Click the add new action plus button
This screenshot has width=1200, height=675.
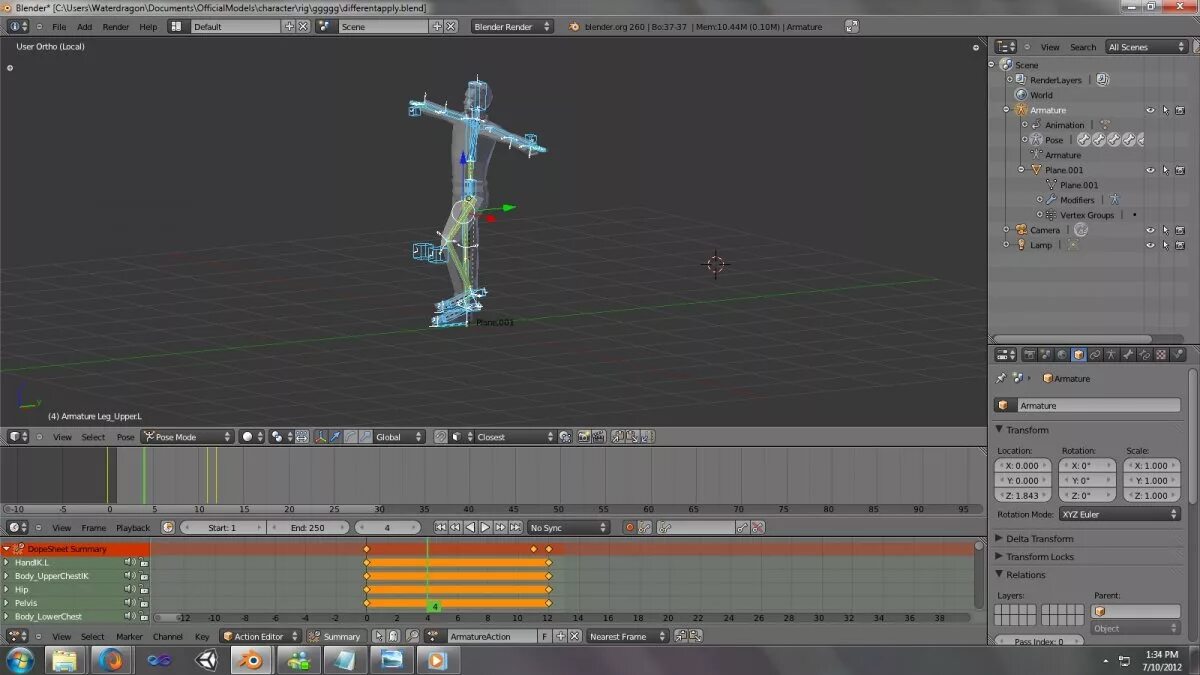coord(560,636)
